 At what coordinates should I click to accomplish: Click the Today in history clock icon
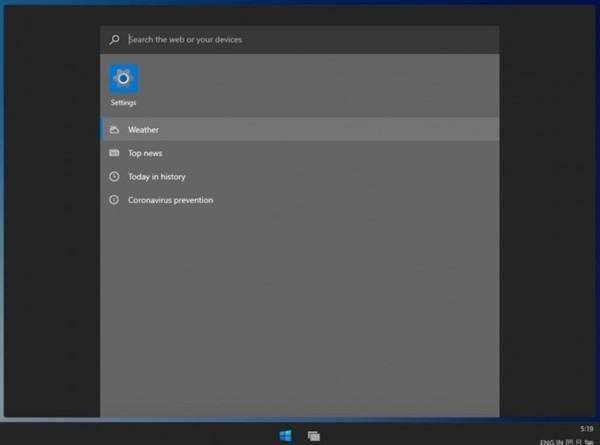(114, 176)
